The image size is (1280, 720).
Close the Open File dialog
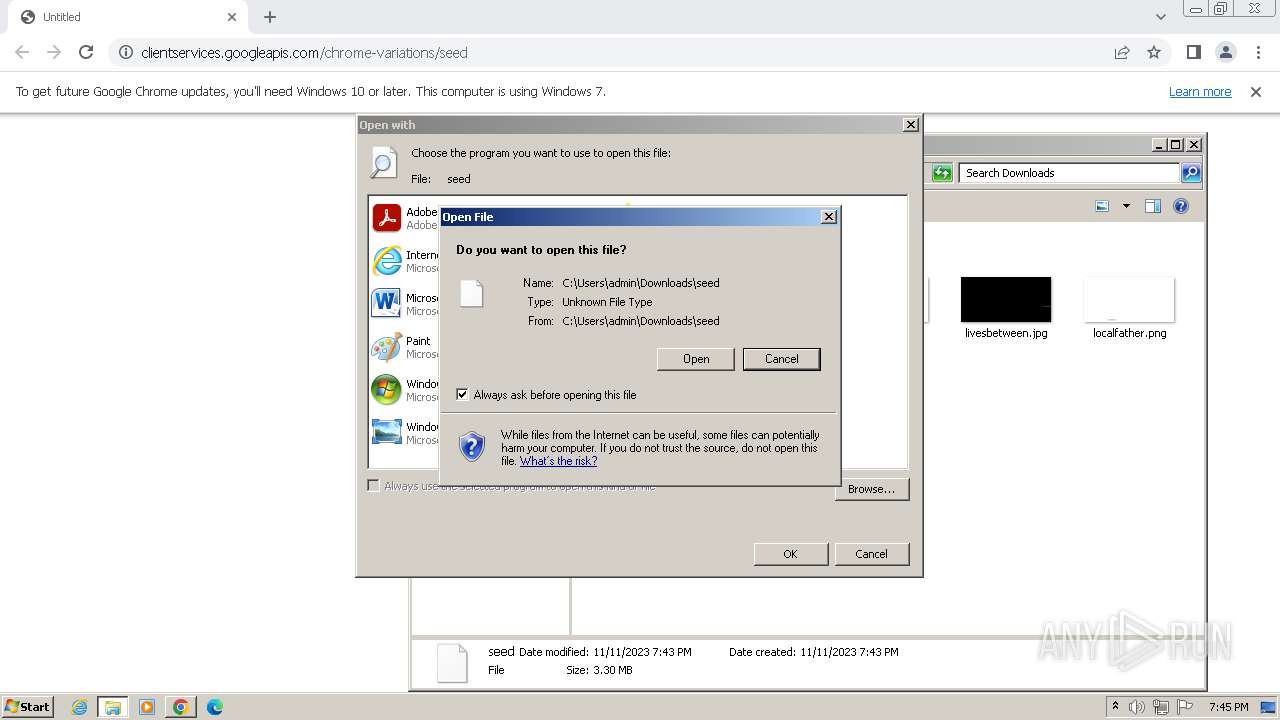coord(829,217)
